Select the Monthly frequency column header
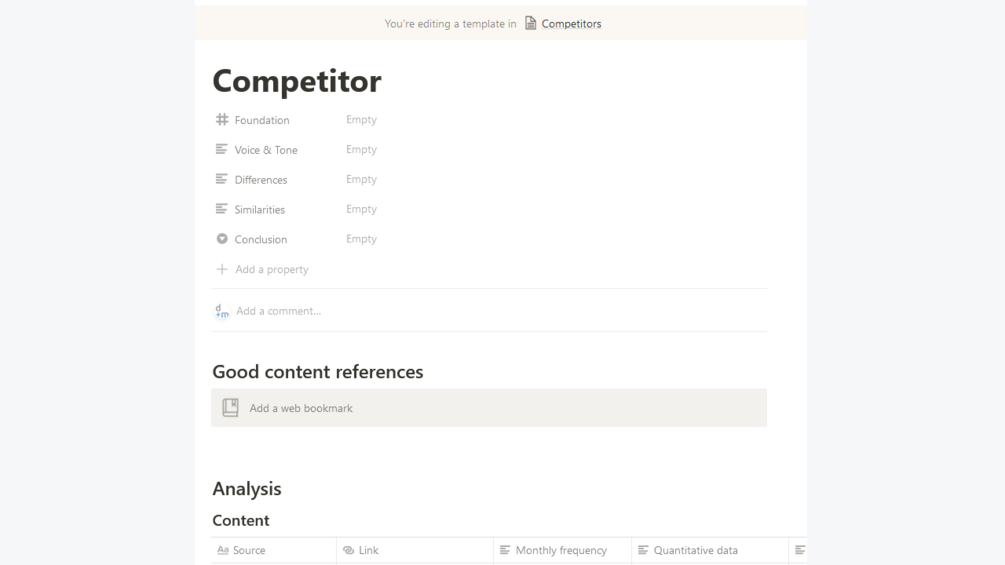 560,551
